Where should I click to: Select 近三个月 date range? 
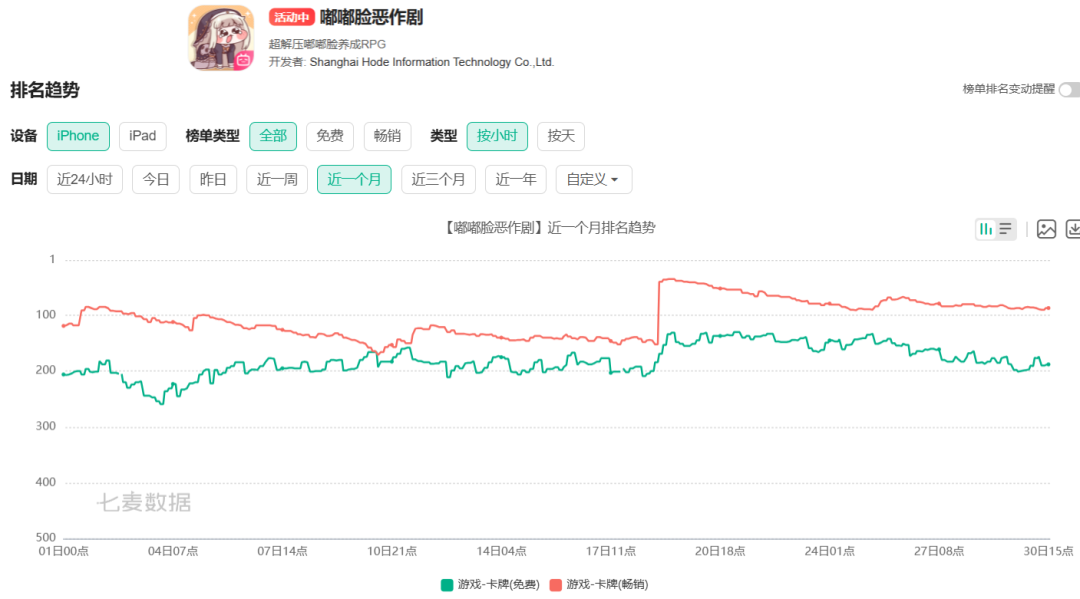(438, 180)
